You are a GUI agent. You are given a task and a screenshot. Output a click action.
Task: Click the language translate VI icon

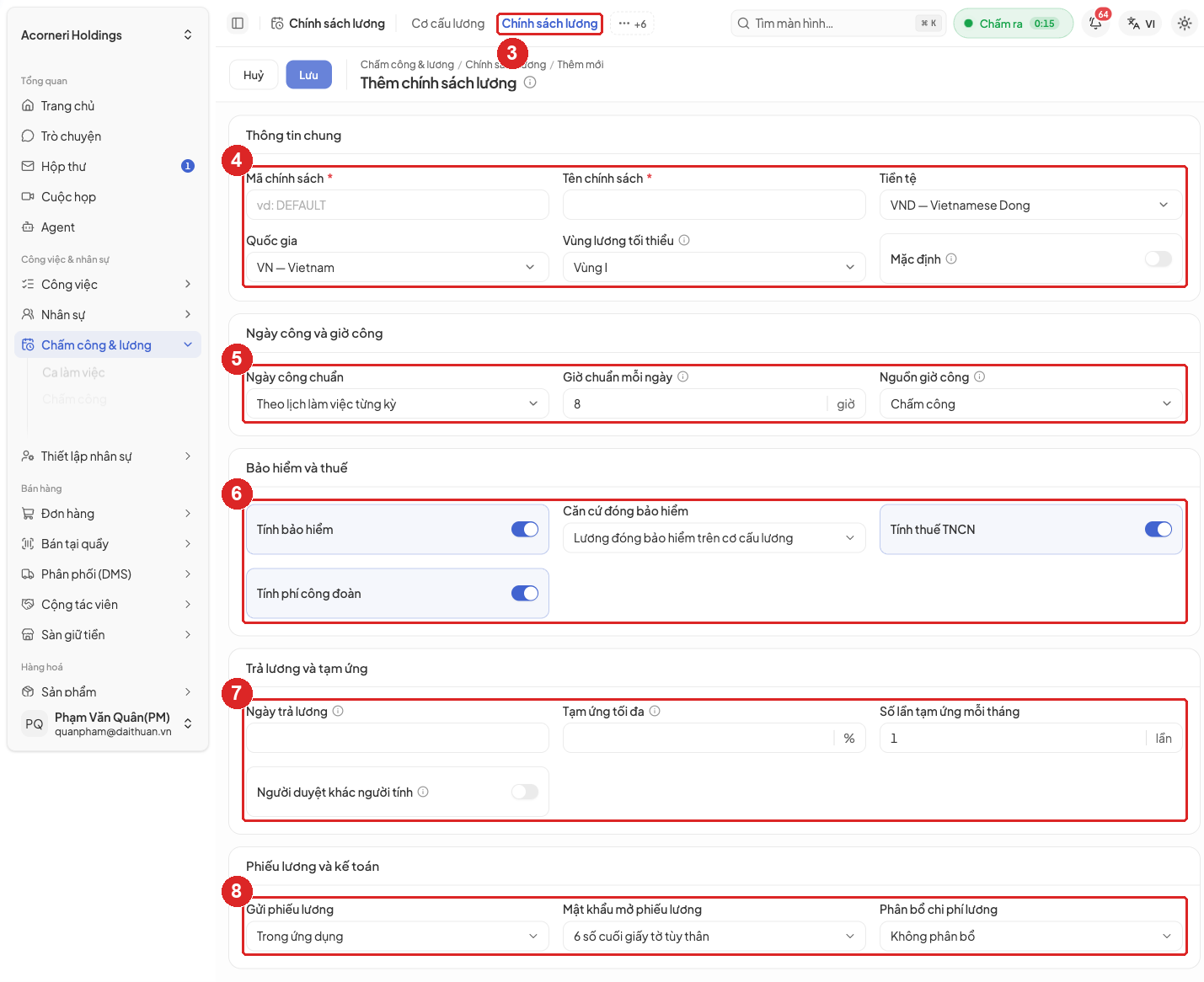(1142, 24)
